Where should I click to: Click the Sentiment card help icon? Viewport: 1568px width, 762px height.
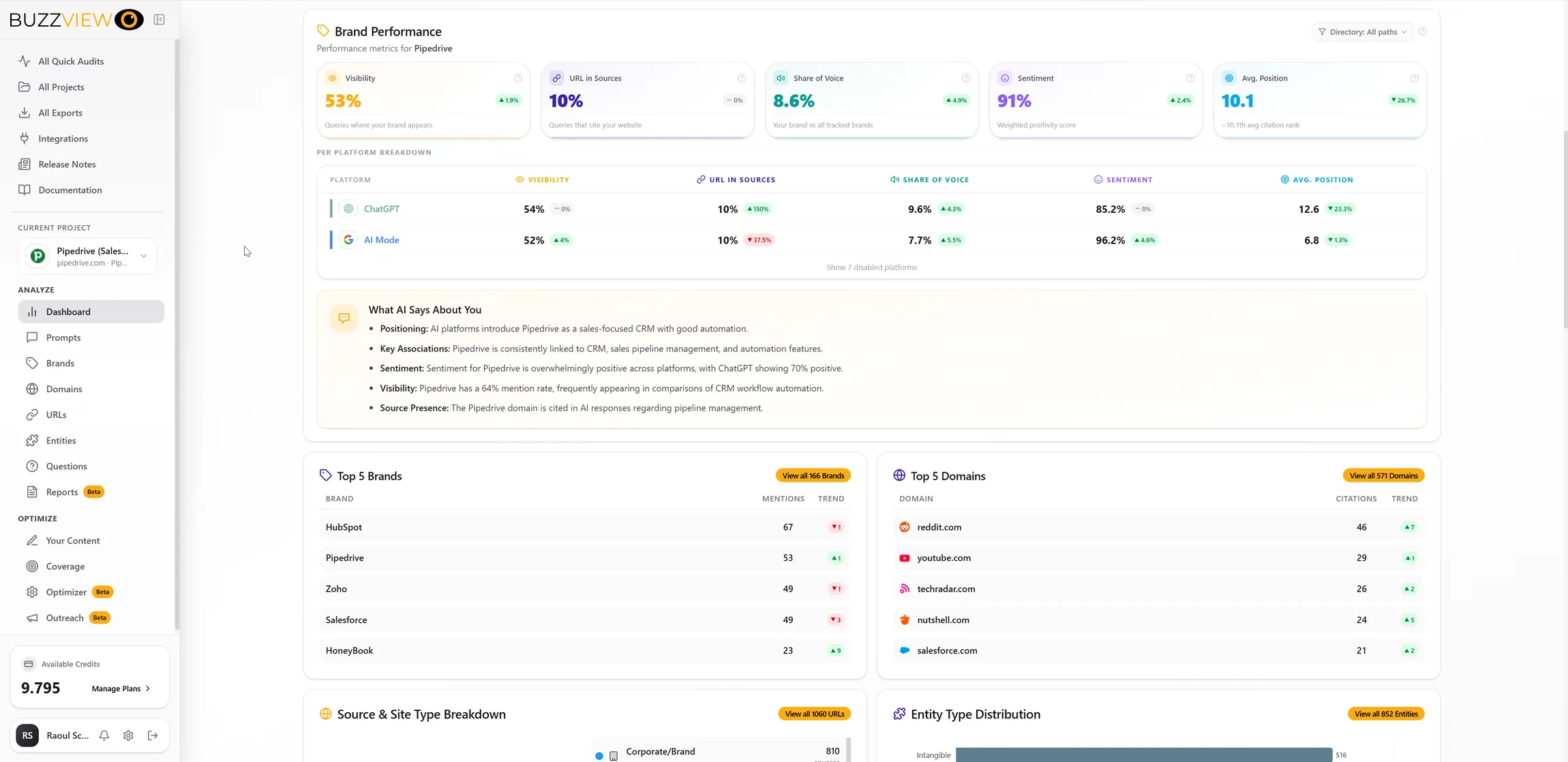[1190, 78]
